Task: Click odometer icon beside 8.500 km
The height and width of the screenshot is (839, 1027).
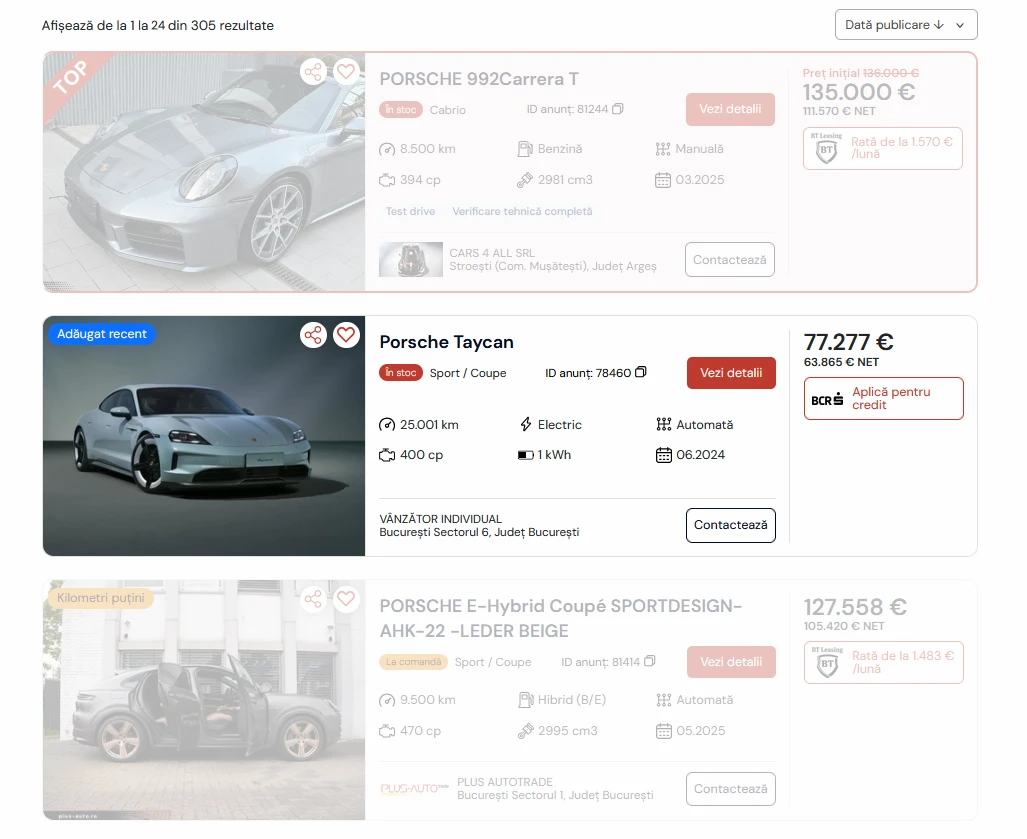Action: click(x=387, y=149)
